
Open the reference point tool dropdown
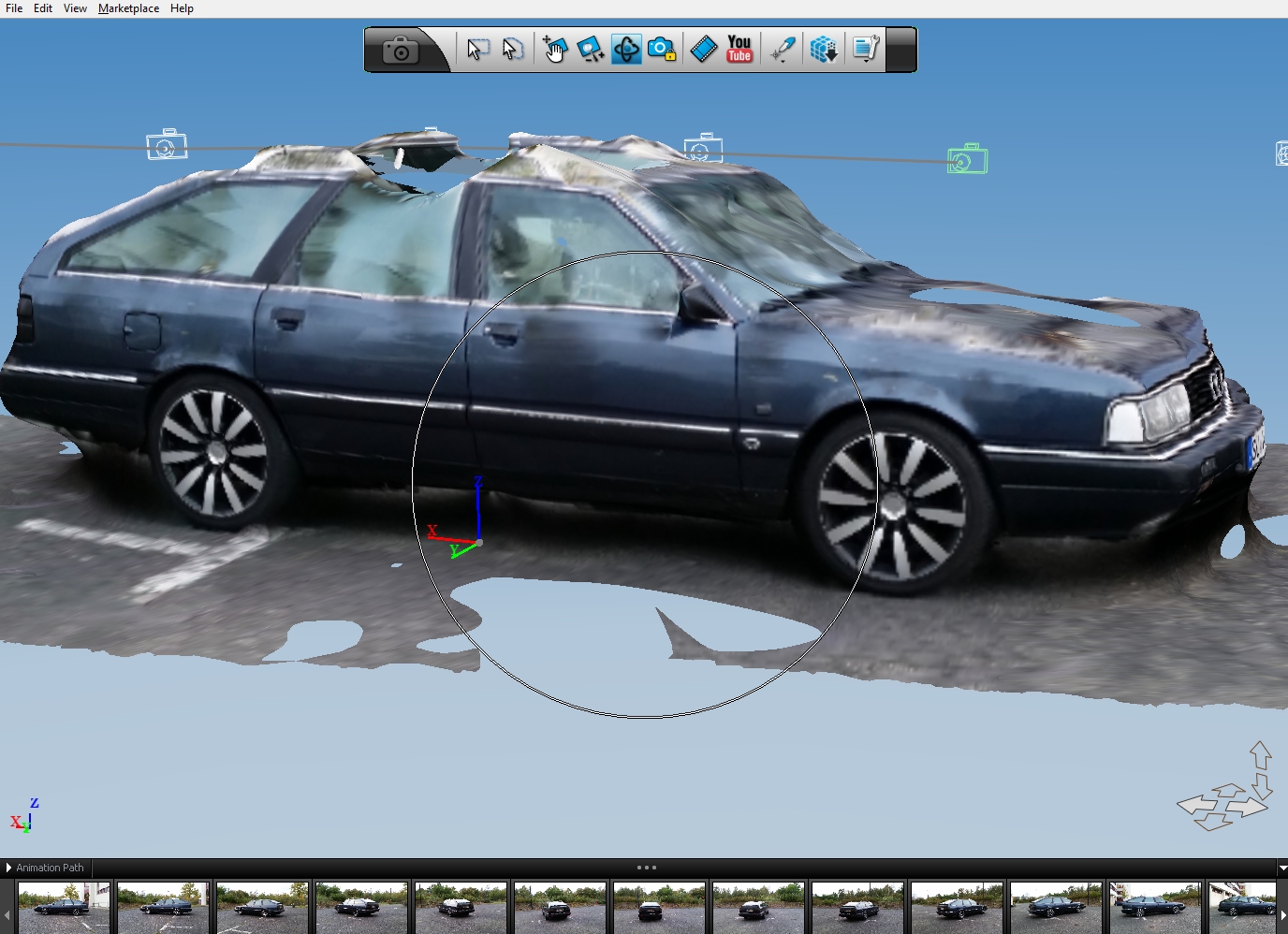point(783,50)
